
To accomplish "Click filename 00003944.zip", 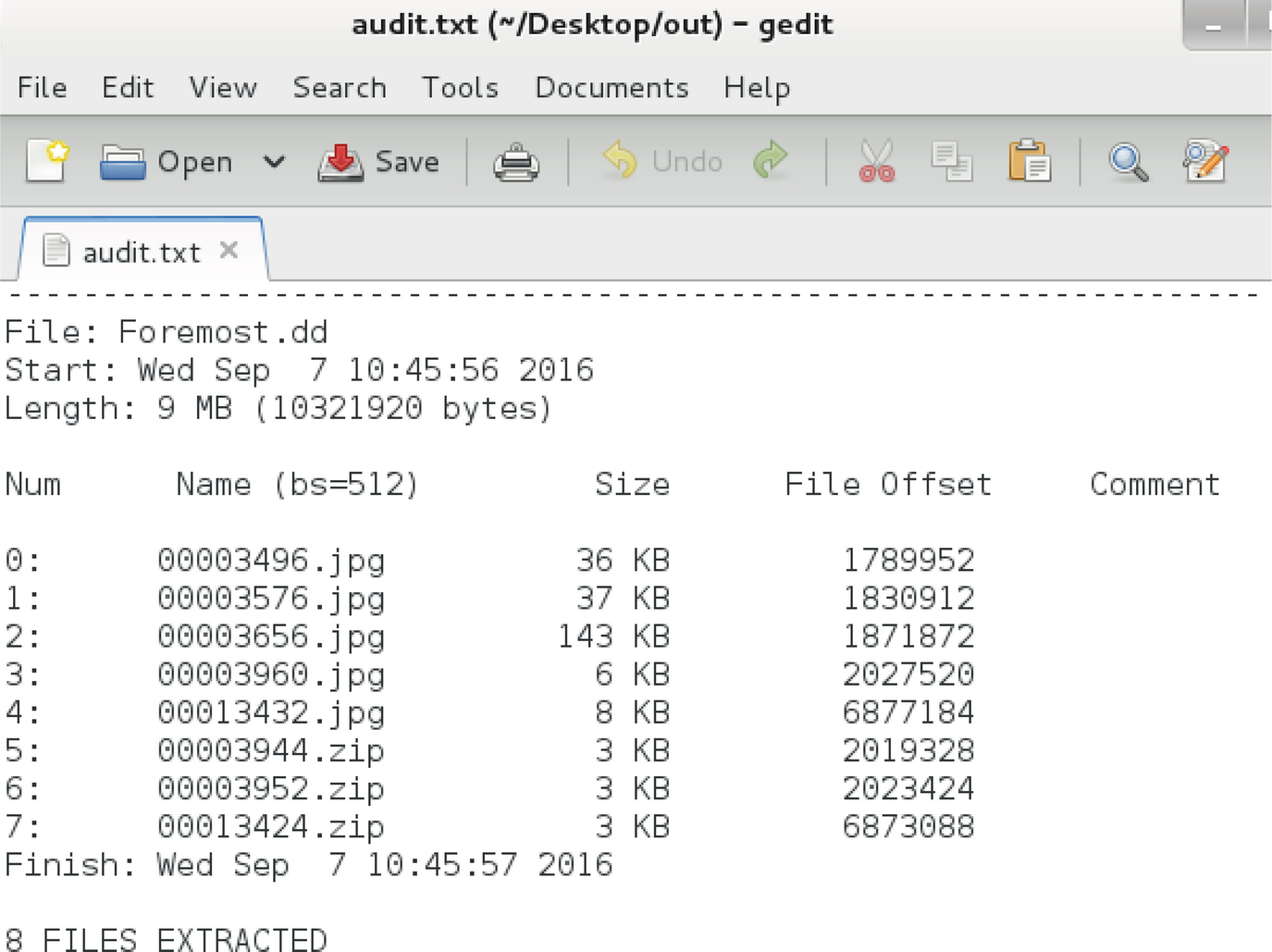I will 271,750.
